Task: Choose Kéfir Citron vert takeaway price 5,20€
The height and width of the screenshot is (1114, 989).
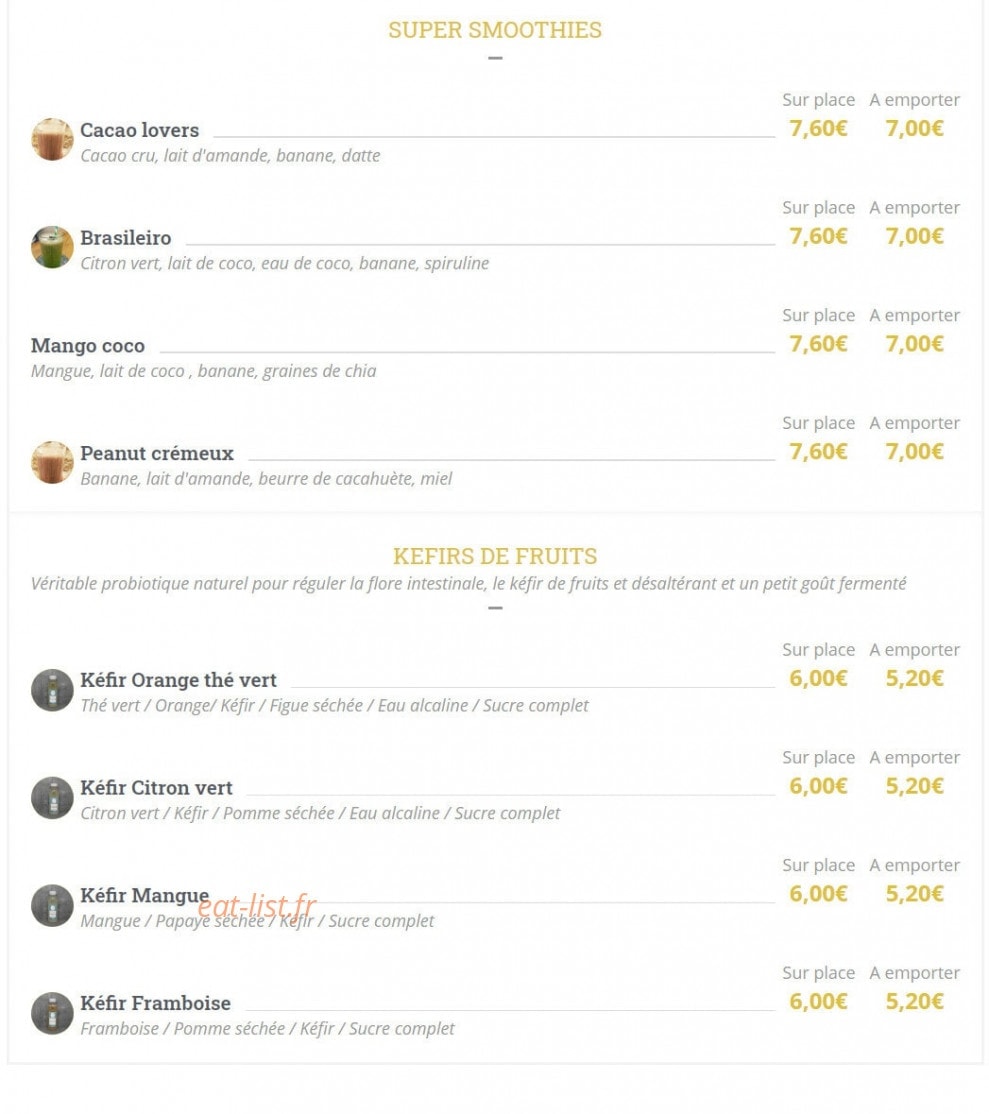Action: [914, 786]
